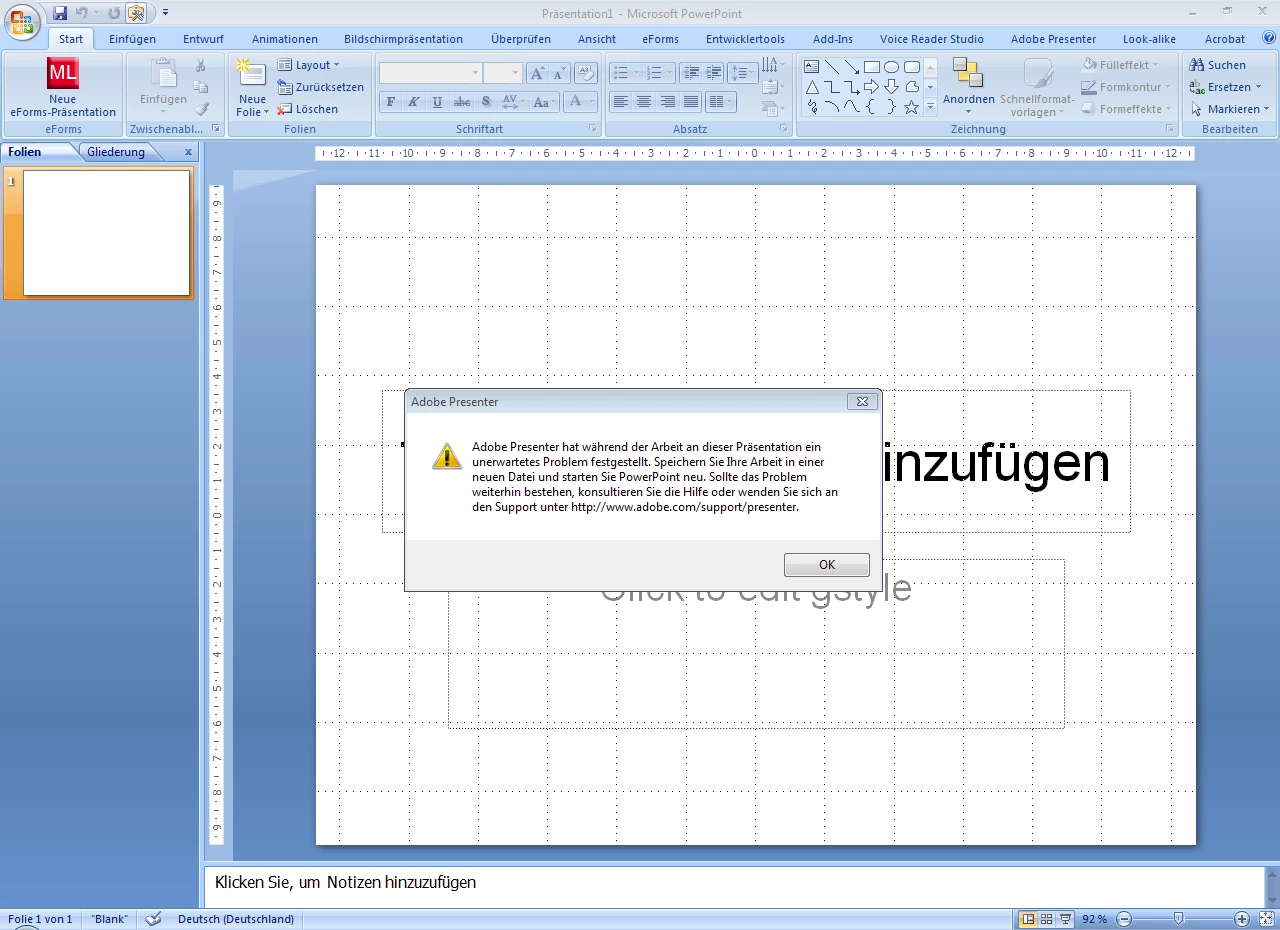Click Suchen to find text

tap(1218, 65)
